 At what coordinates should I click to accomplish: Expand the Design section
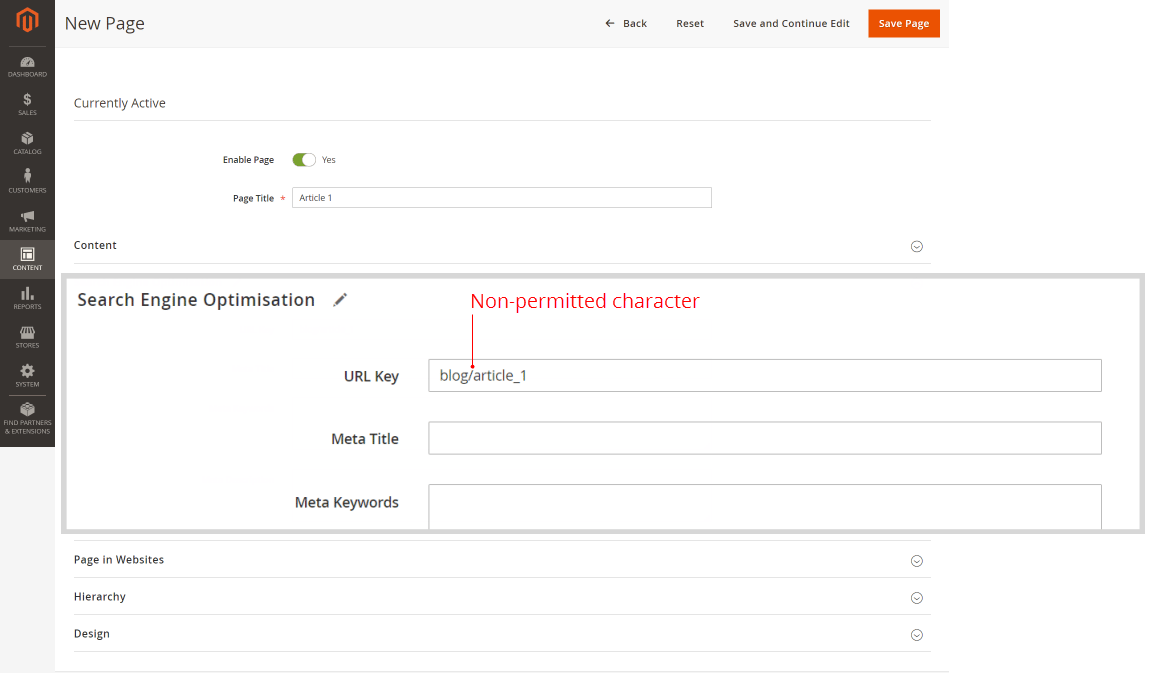tap(916, 634)
